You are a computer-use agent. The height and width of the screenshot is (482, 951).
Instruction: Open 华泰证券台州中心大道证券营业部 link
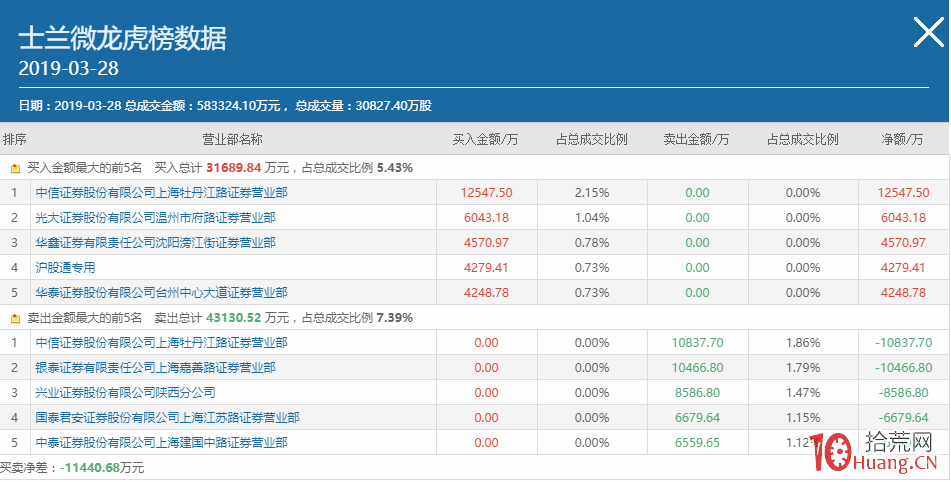(x=161, y=293)
